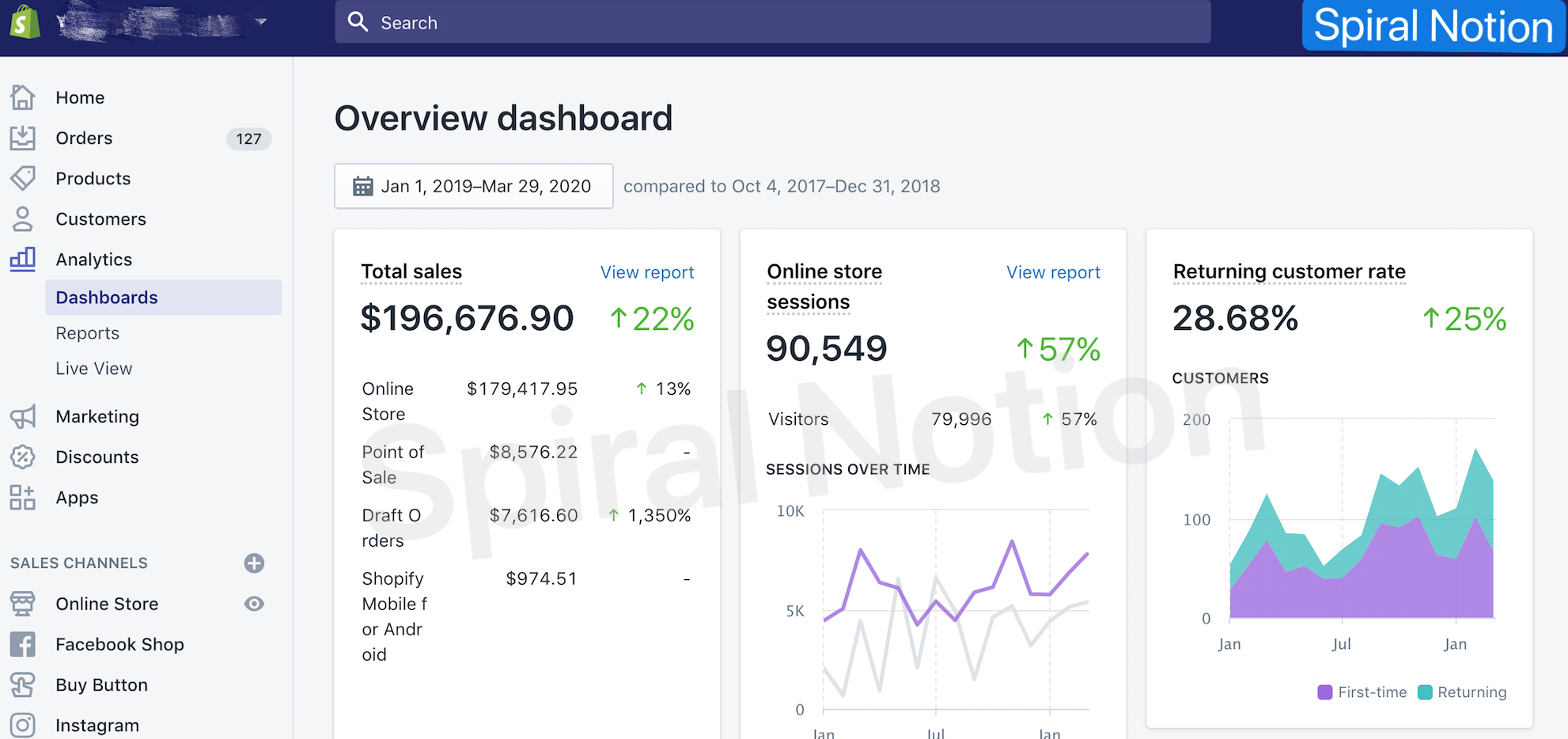The height and width of the screenshot is (739, 1568).
Task: Click the search magnifier icon
Action: [x=358, y=22]
